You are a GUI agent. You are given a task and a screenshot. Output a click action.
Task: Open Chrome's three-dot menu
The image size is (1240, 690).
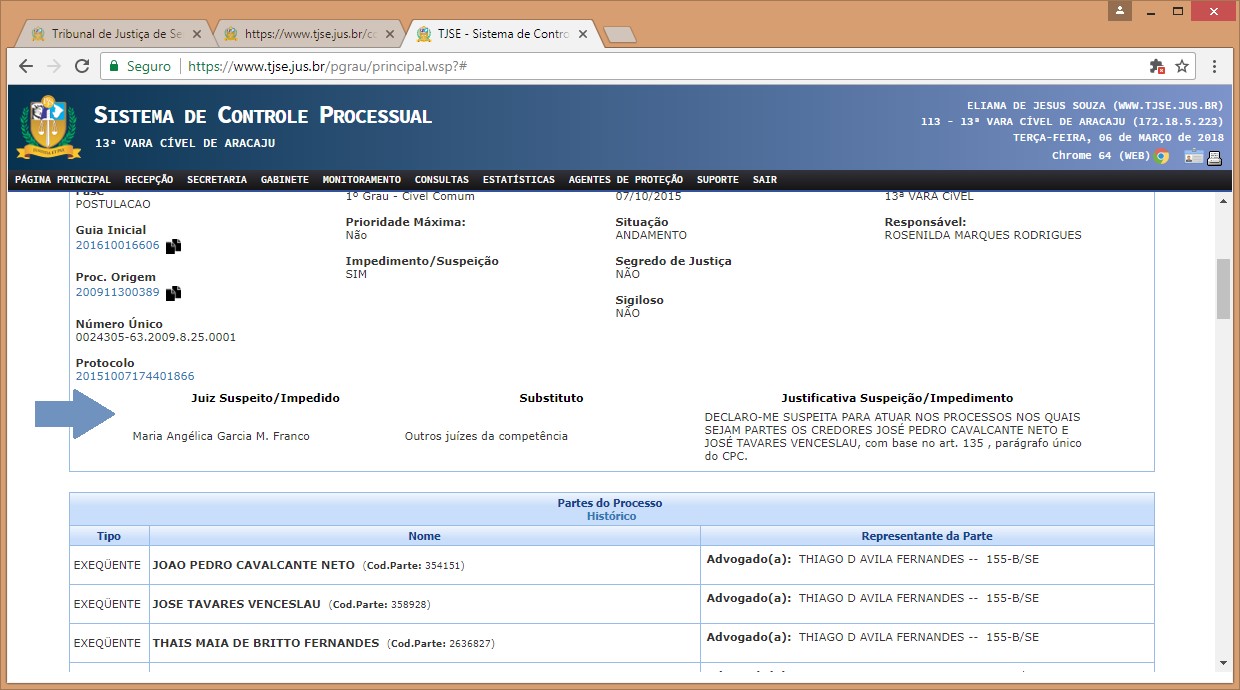click(x=1214, y=66)
